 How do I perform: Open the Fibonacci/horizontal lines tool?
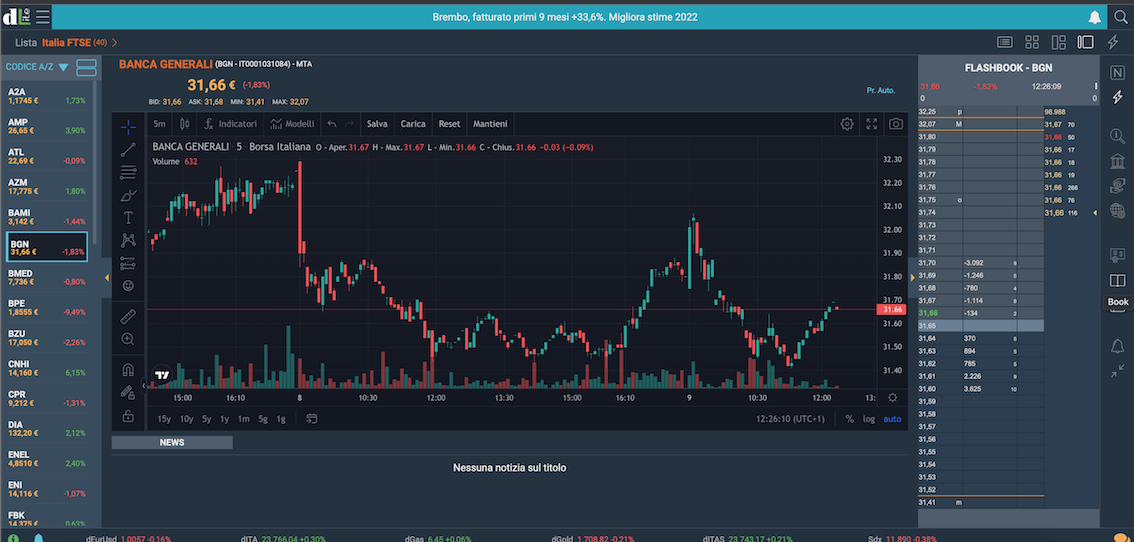[128, 172]
